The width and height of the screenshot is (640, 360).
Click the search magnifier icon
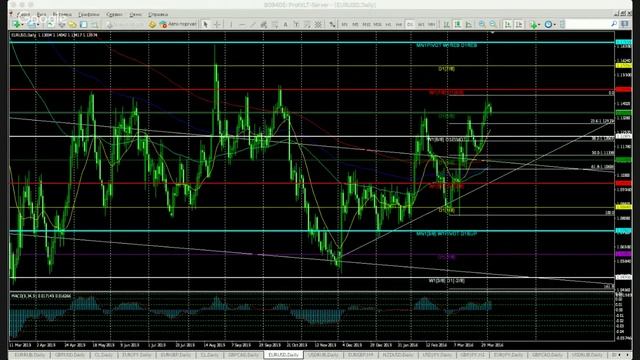click(x=614, y=24)
